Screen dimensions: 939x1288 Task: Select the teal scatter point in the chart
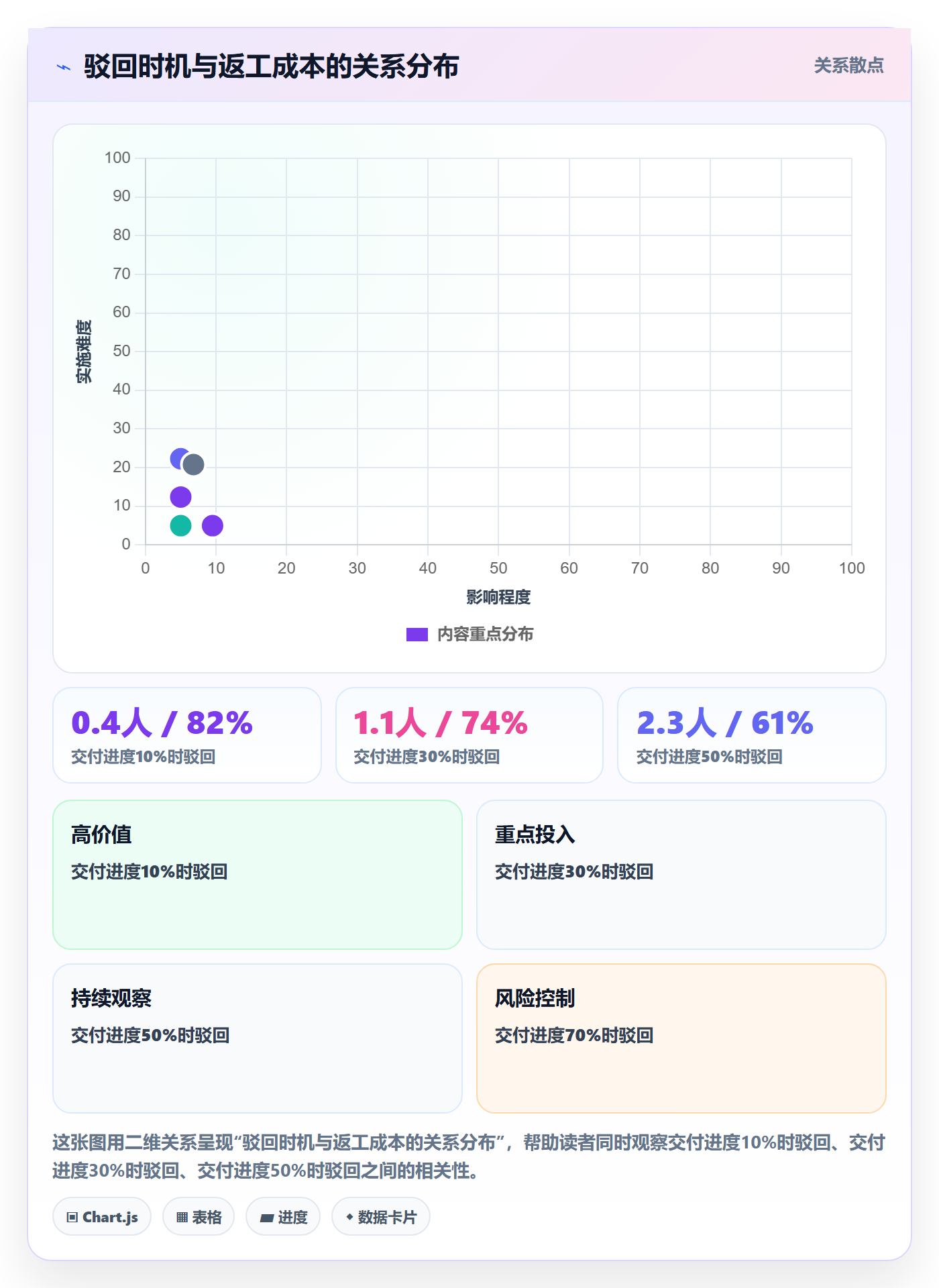pos(180,525)
